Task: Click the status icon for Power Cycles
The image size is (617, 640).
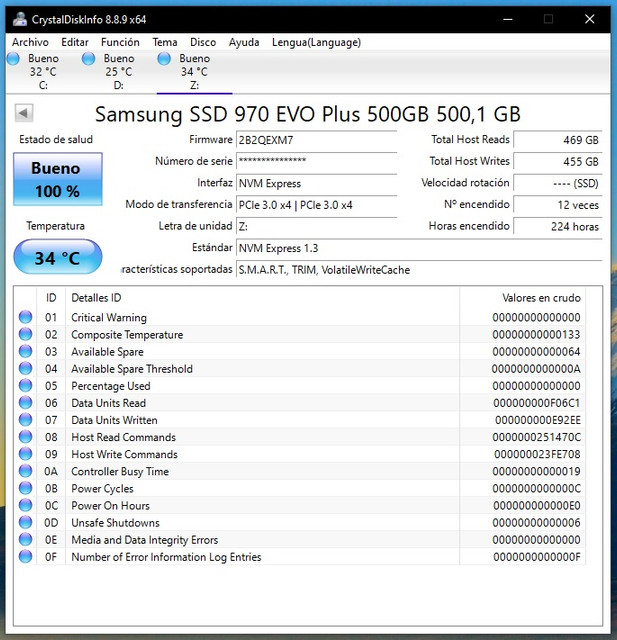Action: pyautogui.click(x=25, y=488)
